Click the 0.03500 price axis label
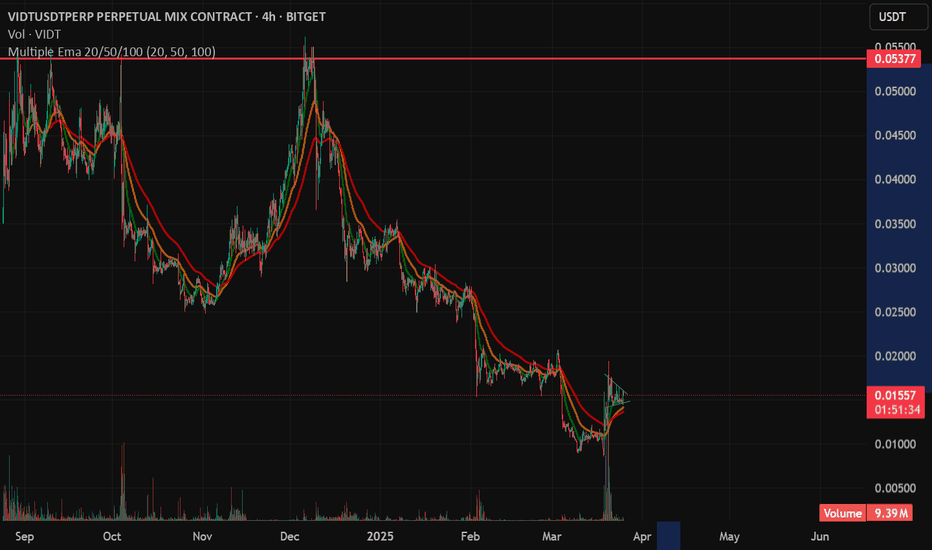Image resolution: width=932 pixels, height=550 pixels. (x=895, y=224)
